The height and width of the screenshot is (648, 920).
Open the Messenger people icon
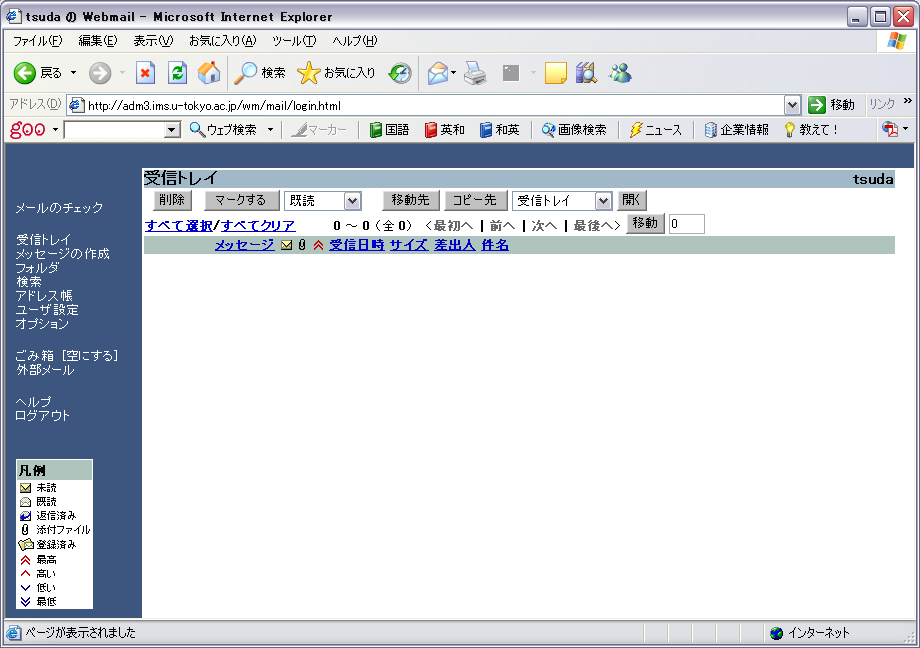(x=620, y=73)
